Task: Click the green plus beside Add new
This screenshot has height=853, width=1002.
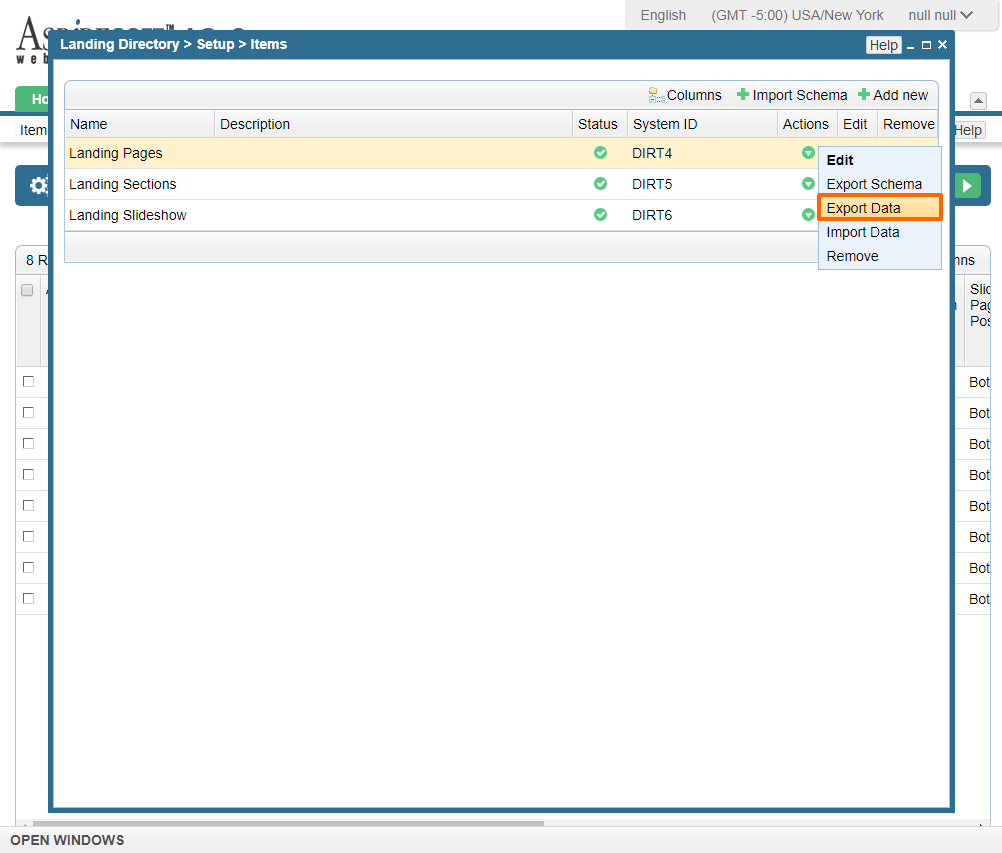Action: click(x=863, y=95)
